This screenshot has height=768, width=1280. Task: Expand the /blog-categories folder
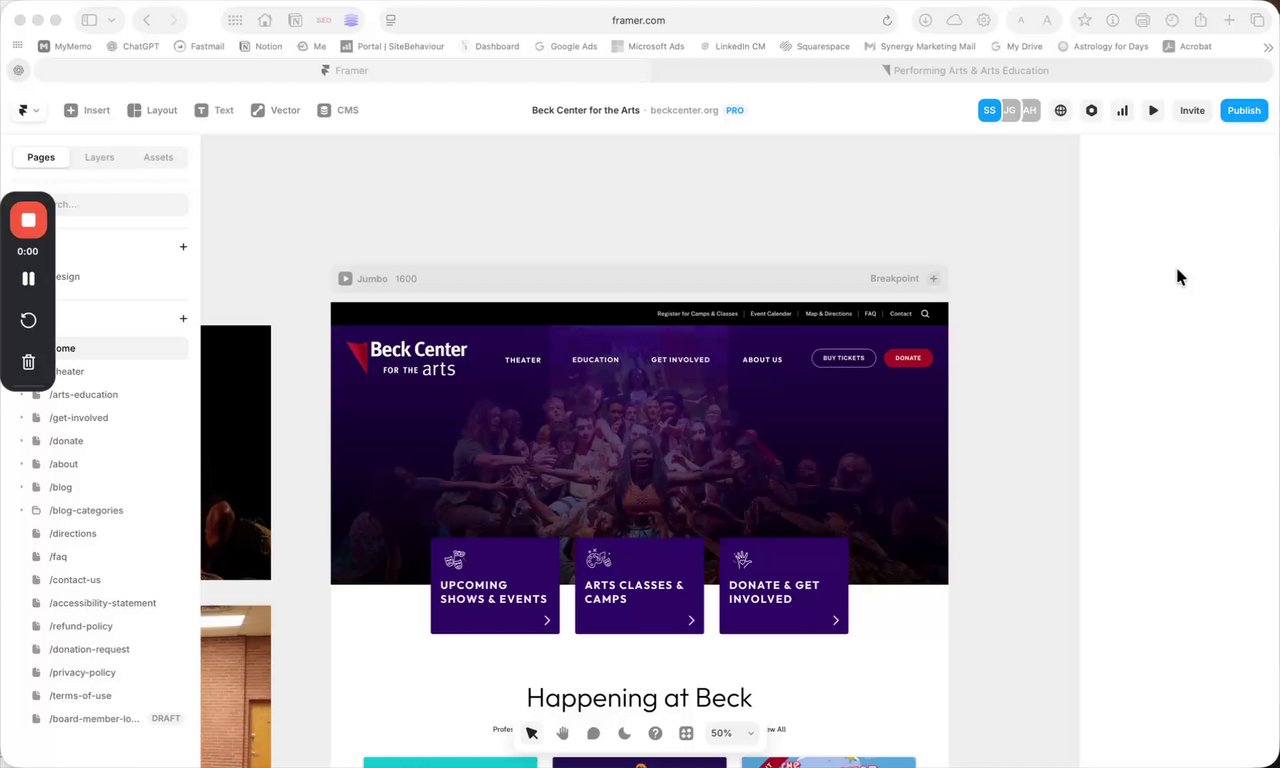pos(22,510)
